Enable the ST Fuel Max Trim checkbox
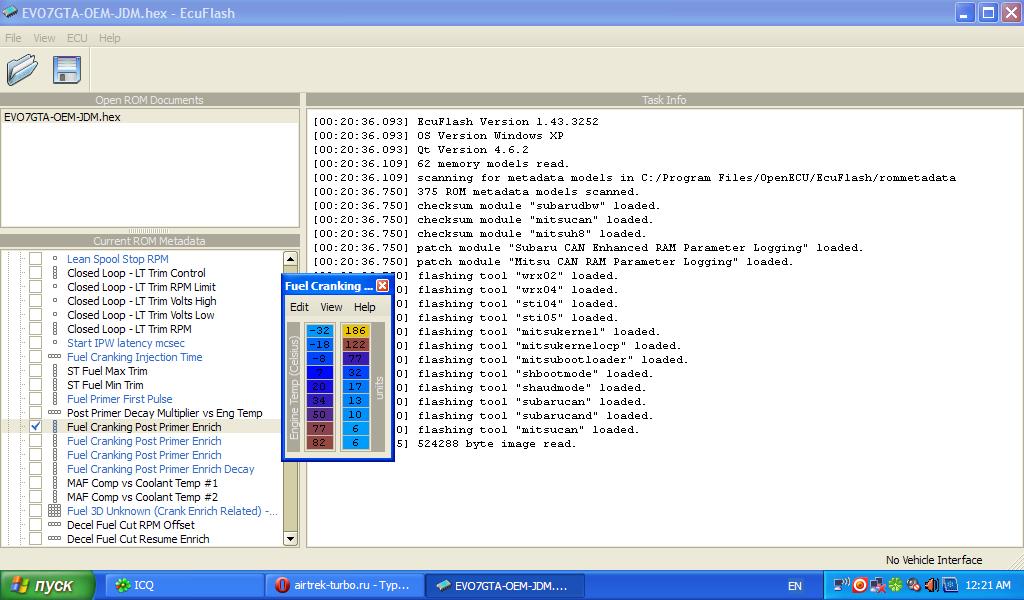This screenshot has height=600, width=1024. pyautogui.click(x=35, y=371)
